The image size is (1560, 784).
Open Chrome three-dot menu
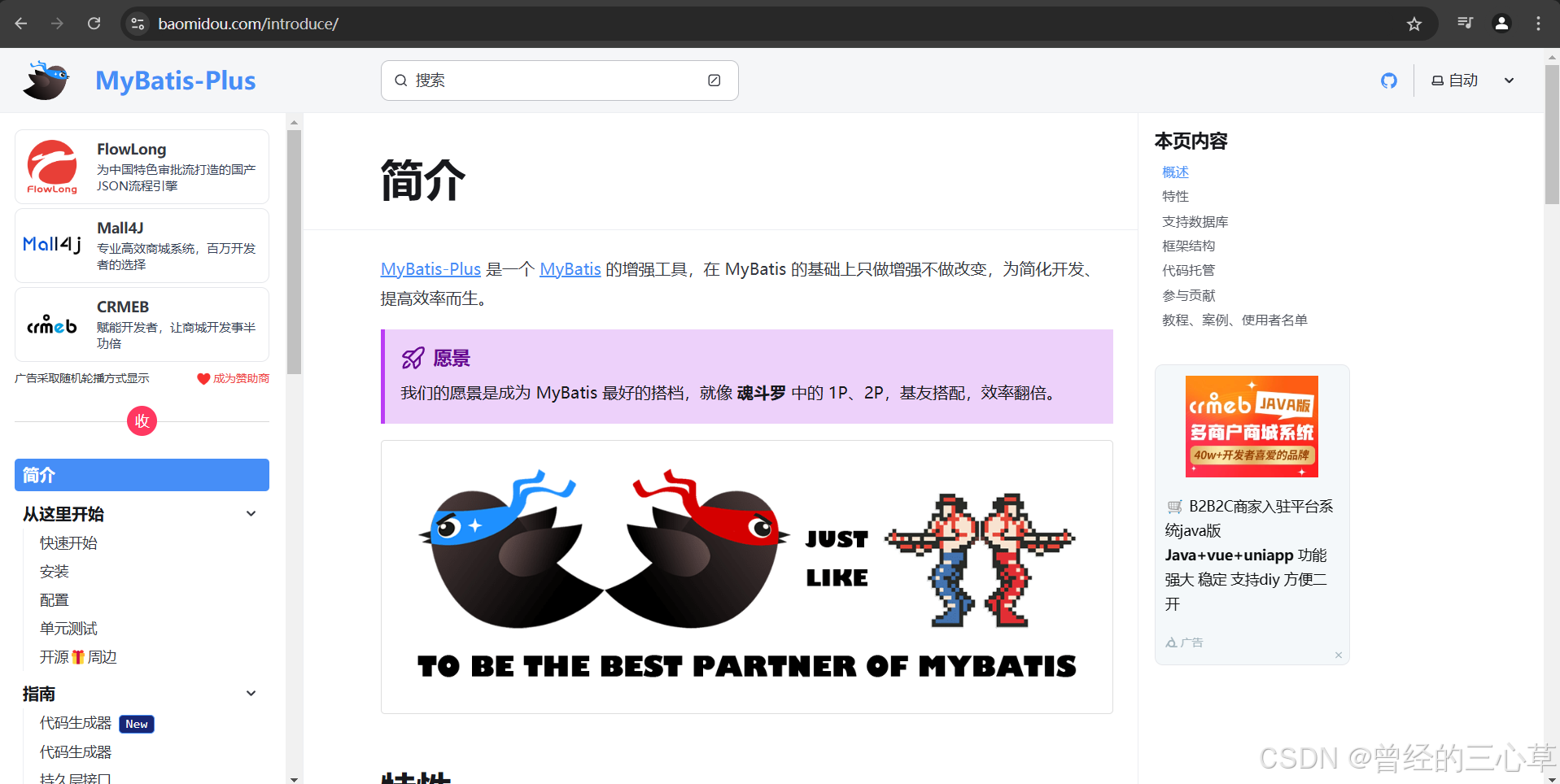[x=1538, y=23]
